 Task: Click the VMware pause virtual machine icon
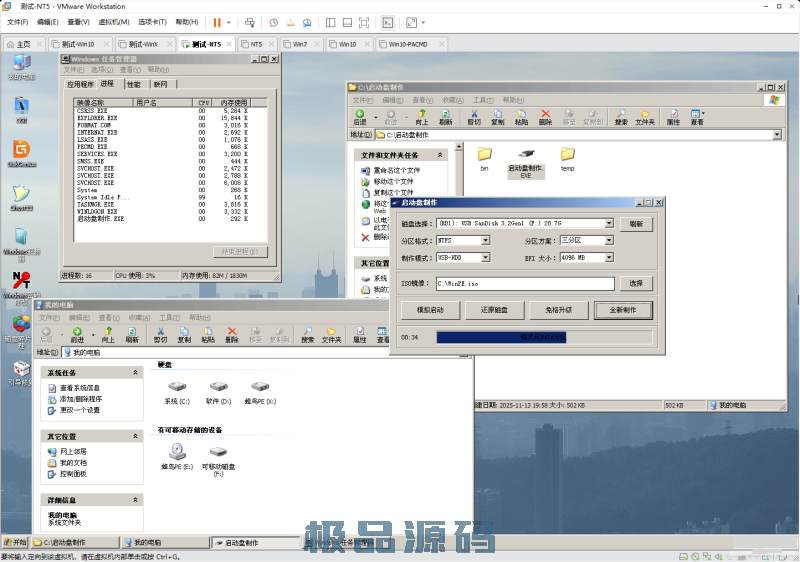tap(217, 22)
